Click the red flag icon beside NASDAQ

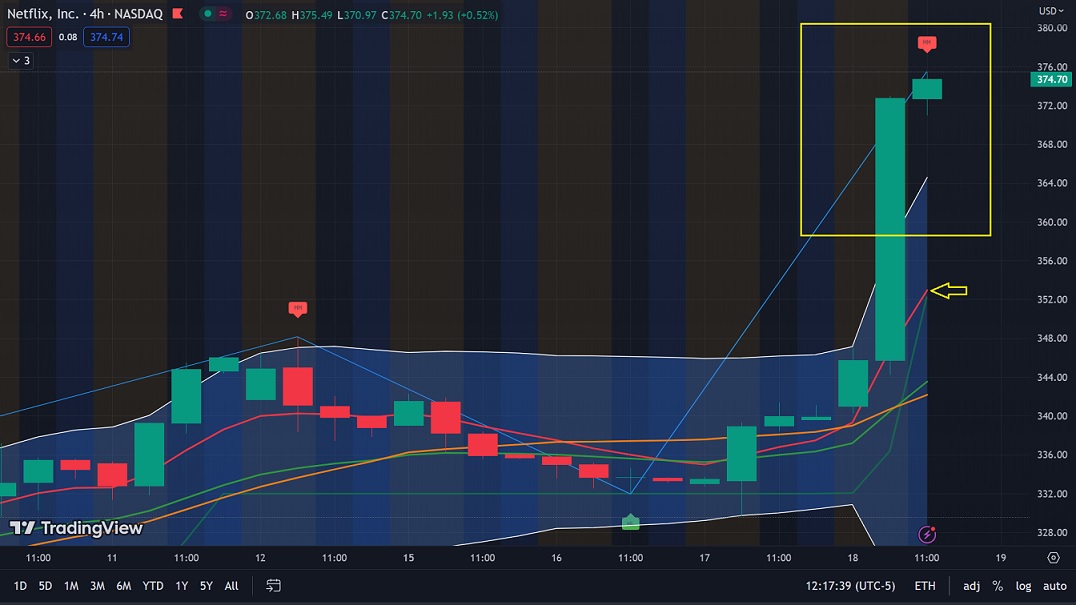tap(178, 14)
